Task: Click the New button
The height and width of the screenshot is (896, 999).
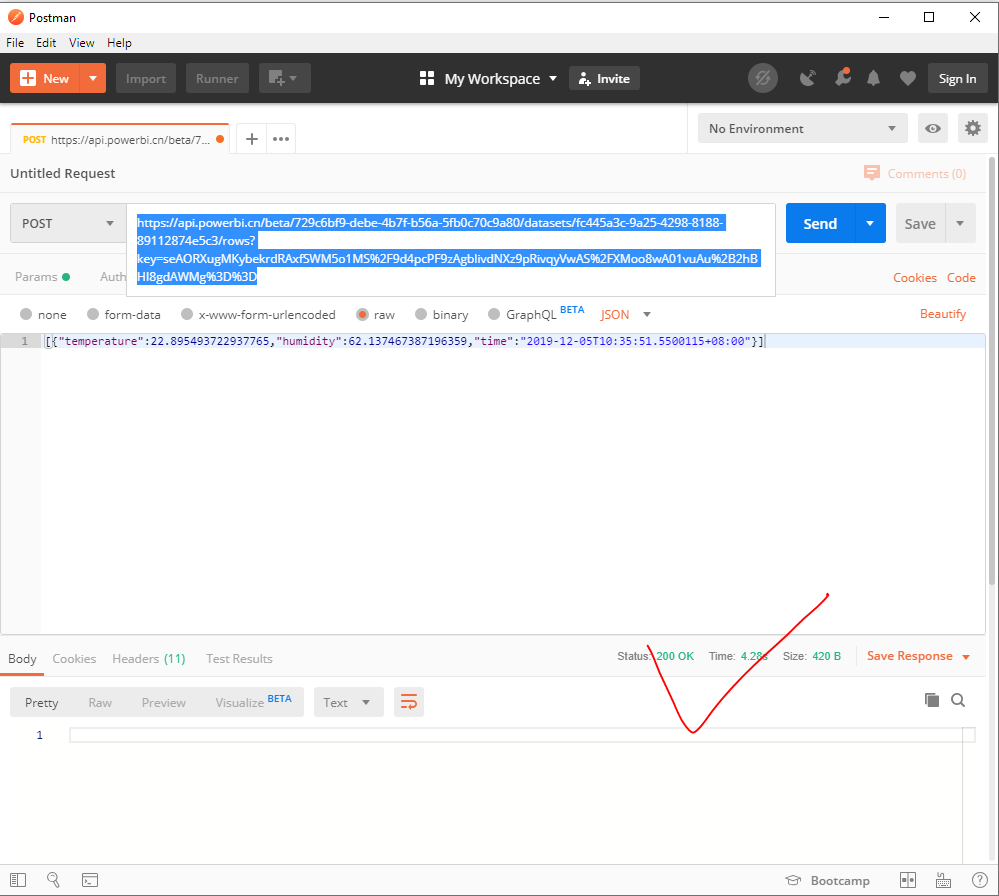Action: tap(45, 78)
